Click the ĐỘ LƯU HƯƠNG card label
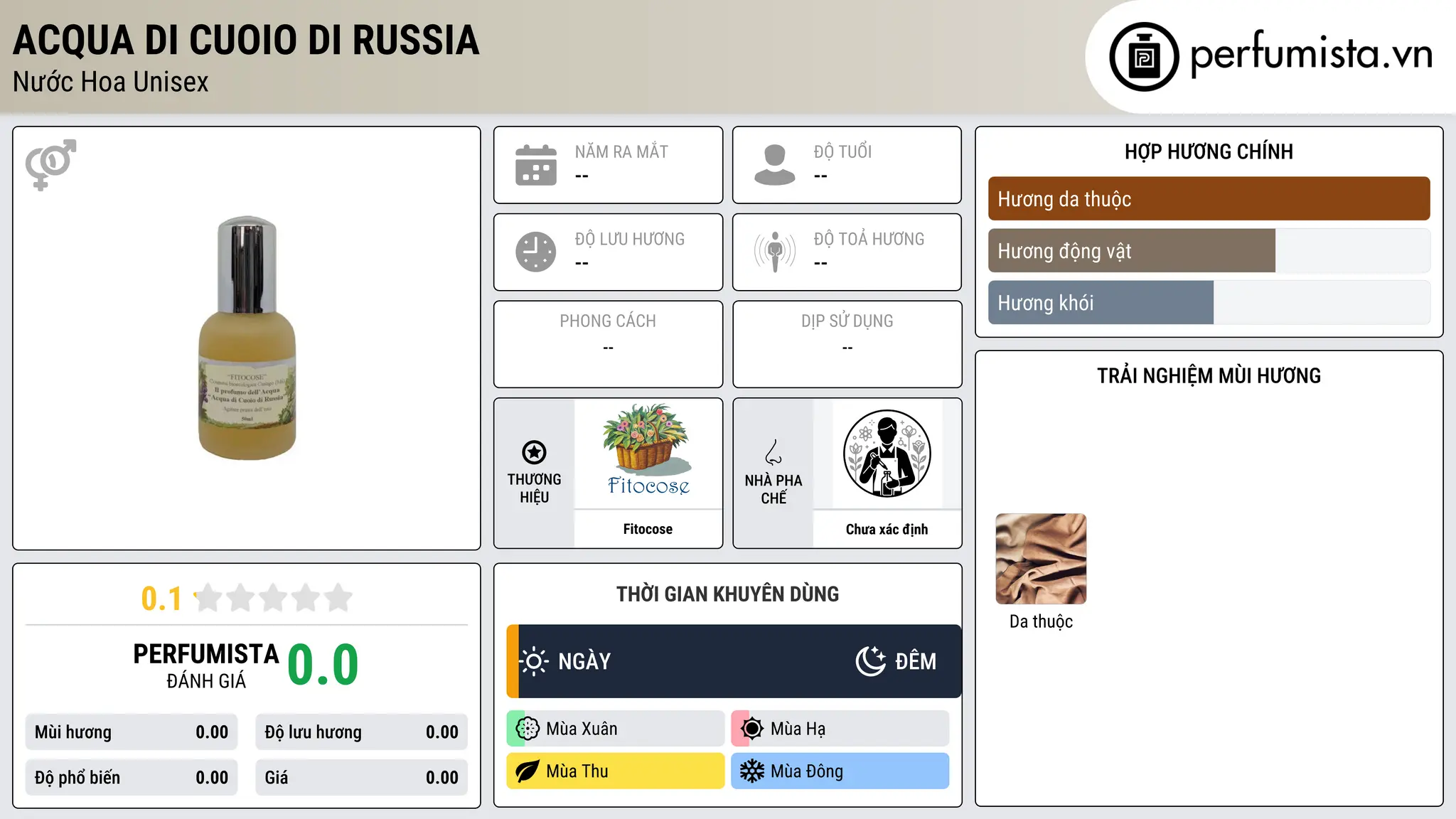The height and width of the screenshot is (819, 1456). (x=630, y=239)
